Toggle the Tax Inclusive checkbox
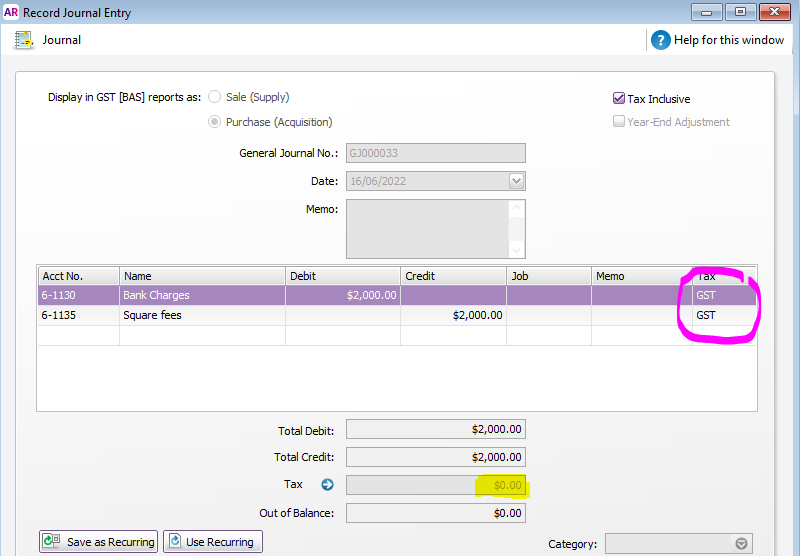 pos(619,99)
